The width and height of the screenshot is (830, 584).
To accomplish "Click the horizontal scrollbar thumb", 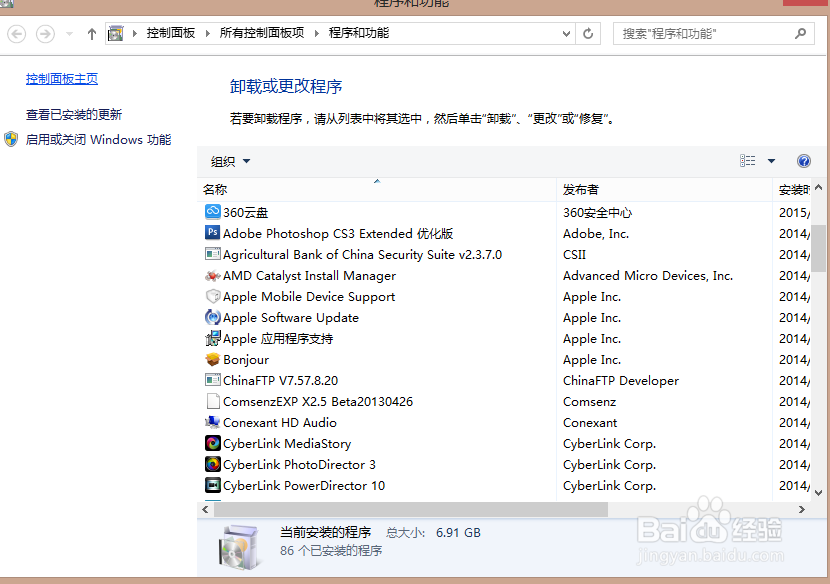I will pos(411,509).
